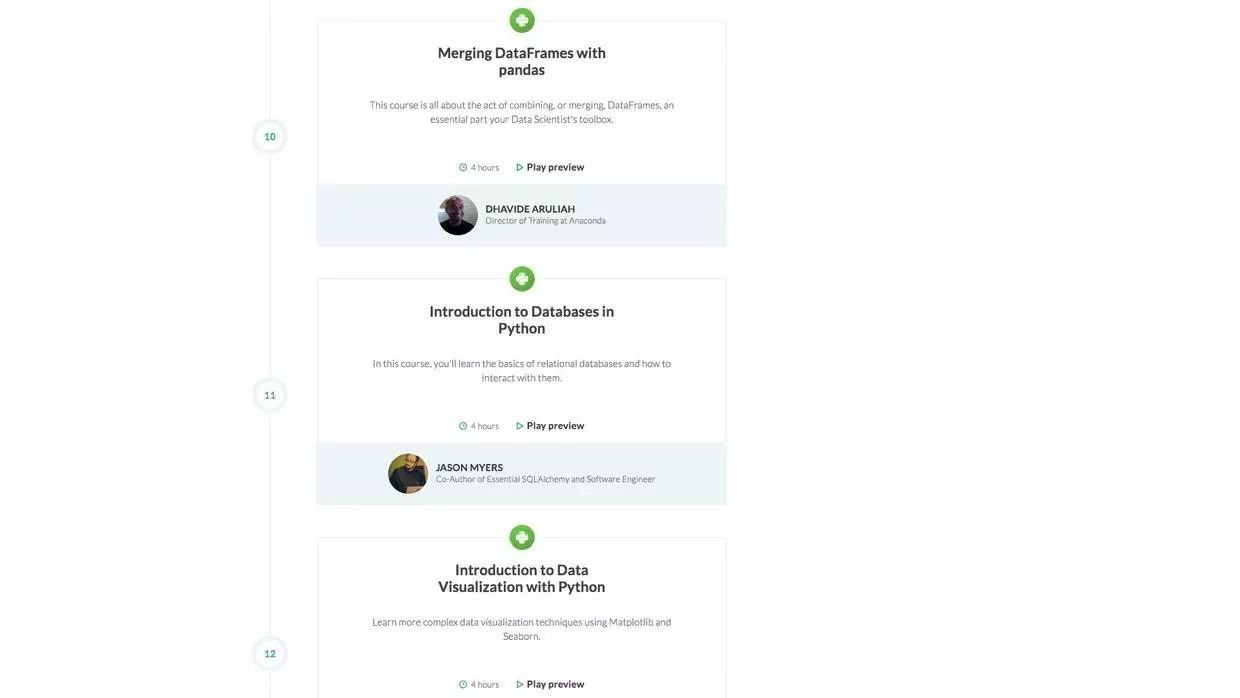Click the green Python icon above Data Visualization
1240x698 pixels.
[522, 538]
